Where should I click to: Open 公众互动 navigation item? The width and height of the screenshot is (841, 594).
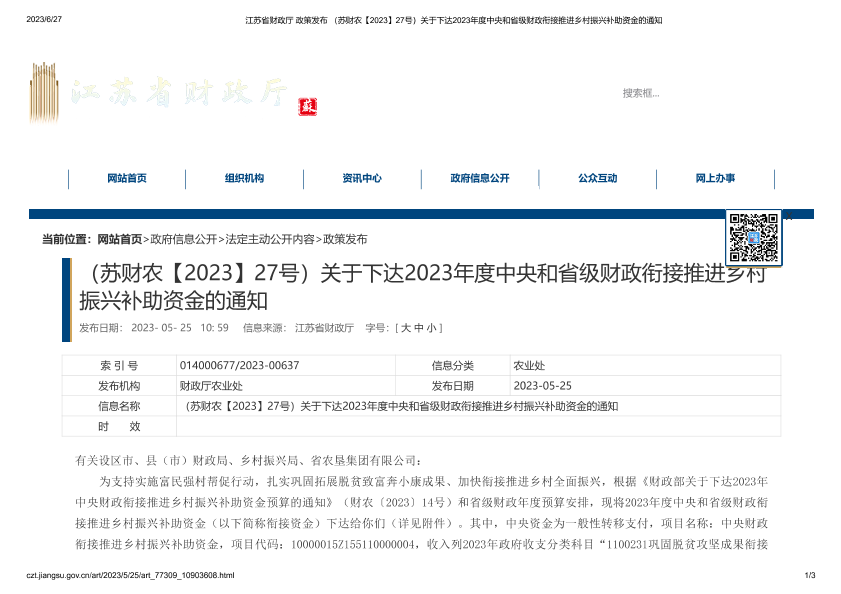pyautogui.click(x=597, y=178)
